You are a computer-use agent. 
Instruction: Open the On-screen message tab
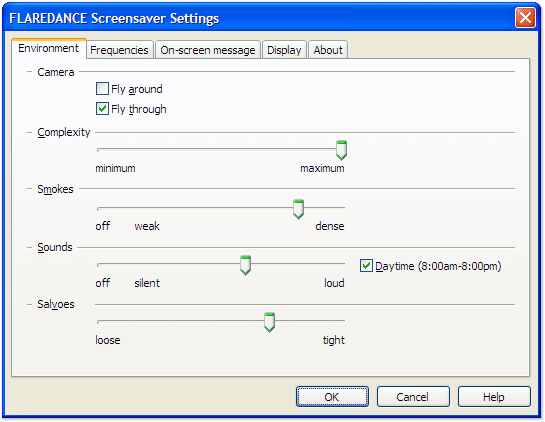point(208,50)
